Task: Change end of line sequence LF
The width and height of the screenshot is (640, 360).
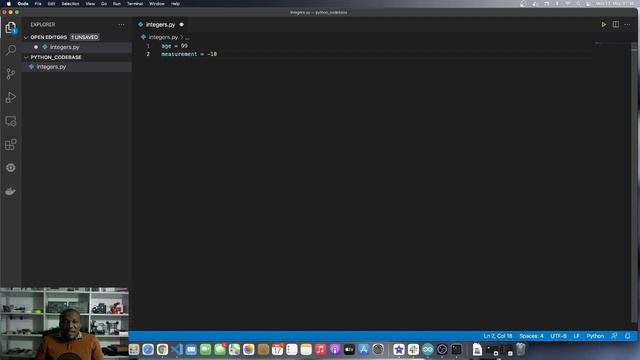Action: [576, 336]
